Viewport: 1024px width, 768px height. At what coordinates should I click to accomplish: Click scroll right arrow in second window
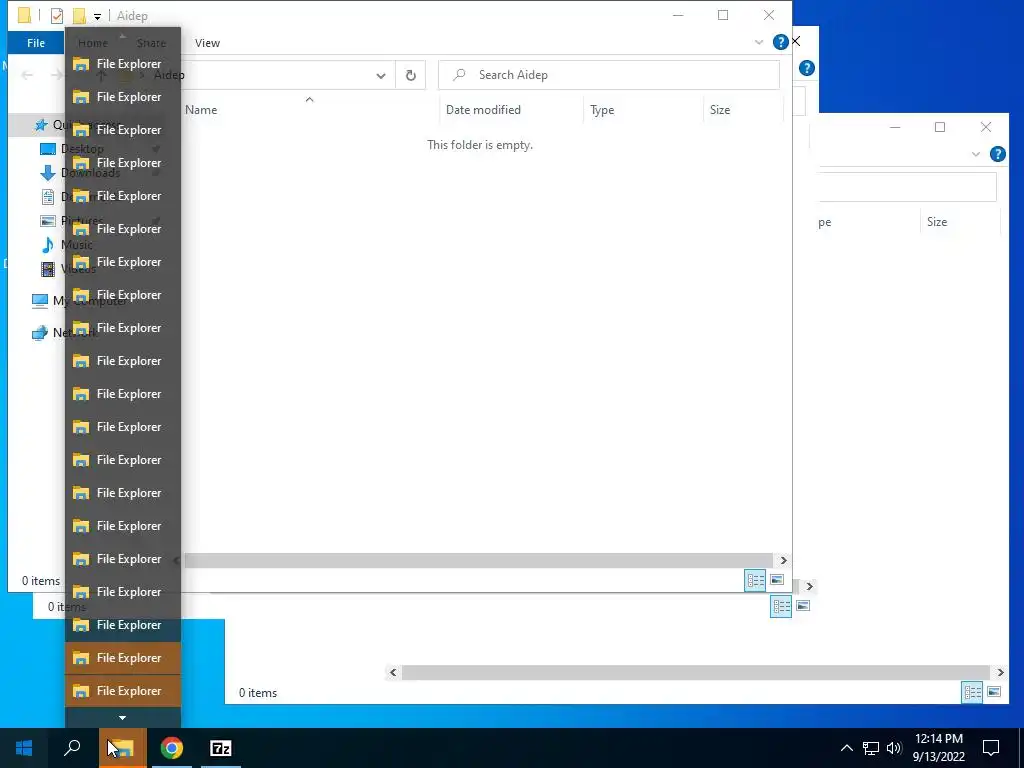[809, 586]
